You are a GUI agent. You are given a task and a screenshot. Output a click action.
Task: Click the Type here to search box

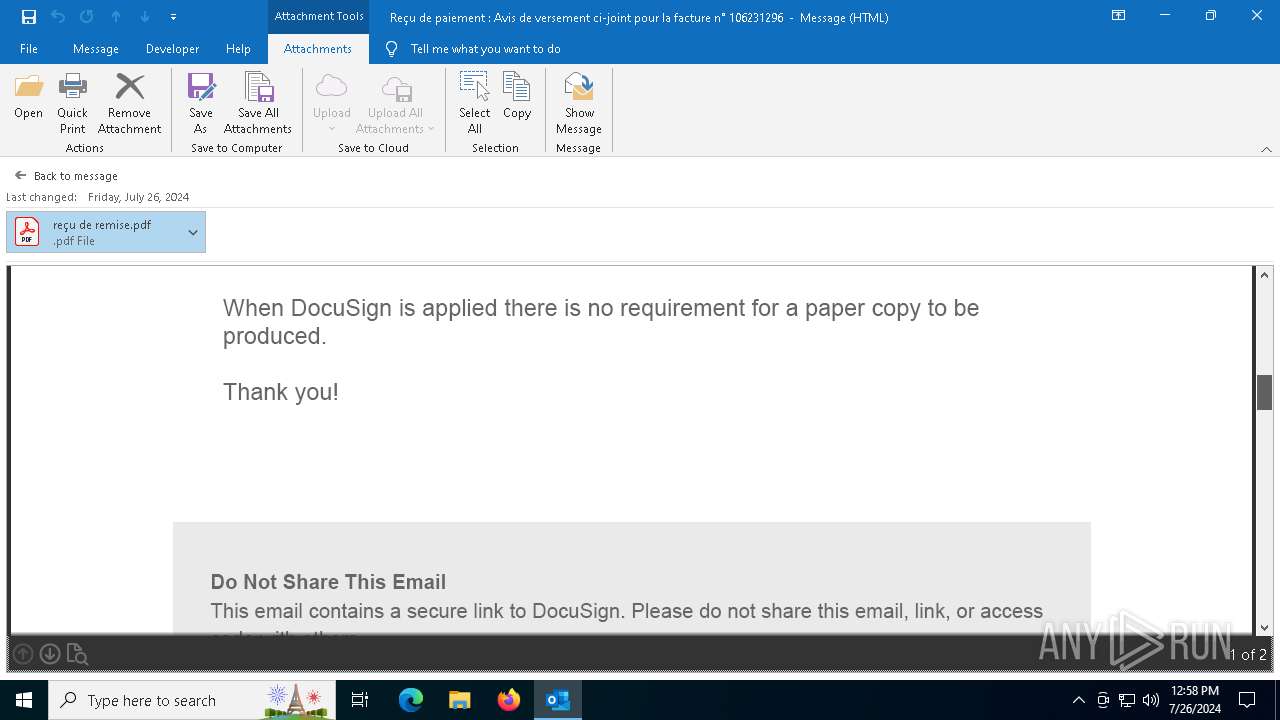click(x=191, y=700)
